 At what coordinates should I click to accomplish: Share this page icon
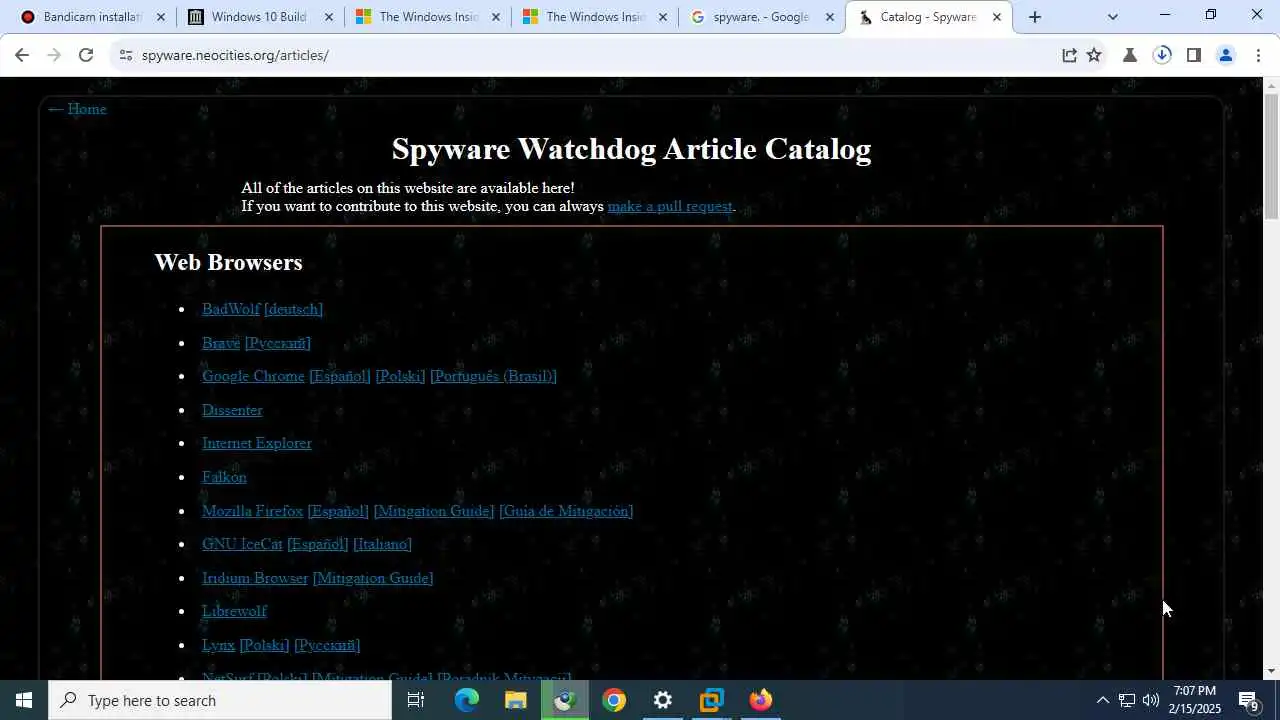tap(1069, 55)
